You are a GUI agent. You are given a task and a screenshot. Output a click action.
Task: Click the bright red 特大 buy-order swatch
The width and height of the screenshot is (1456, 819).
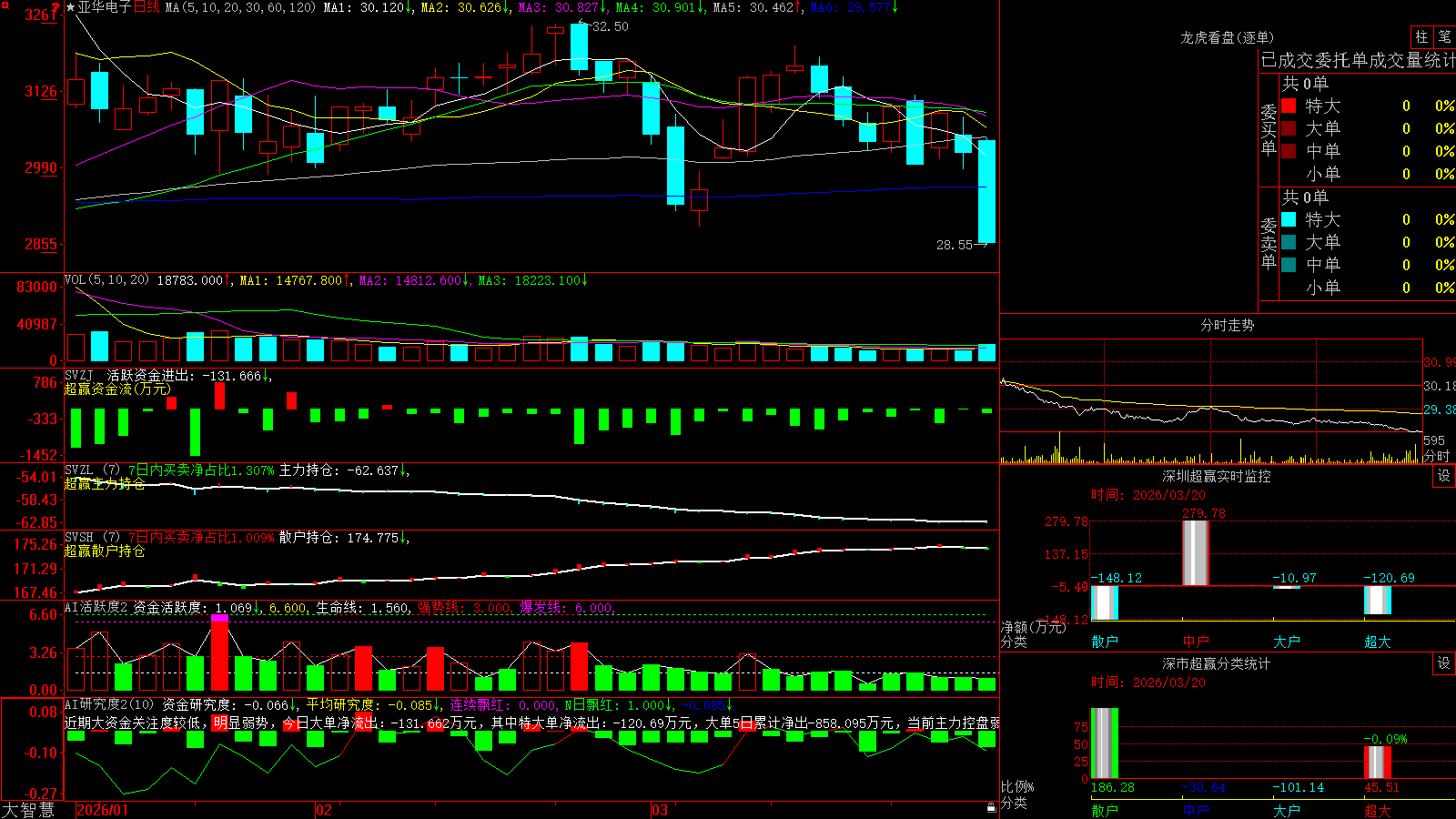point(1289,106)
